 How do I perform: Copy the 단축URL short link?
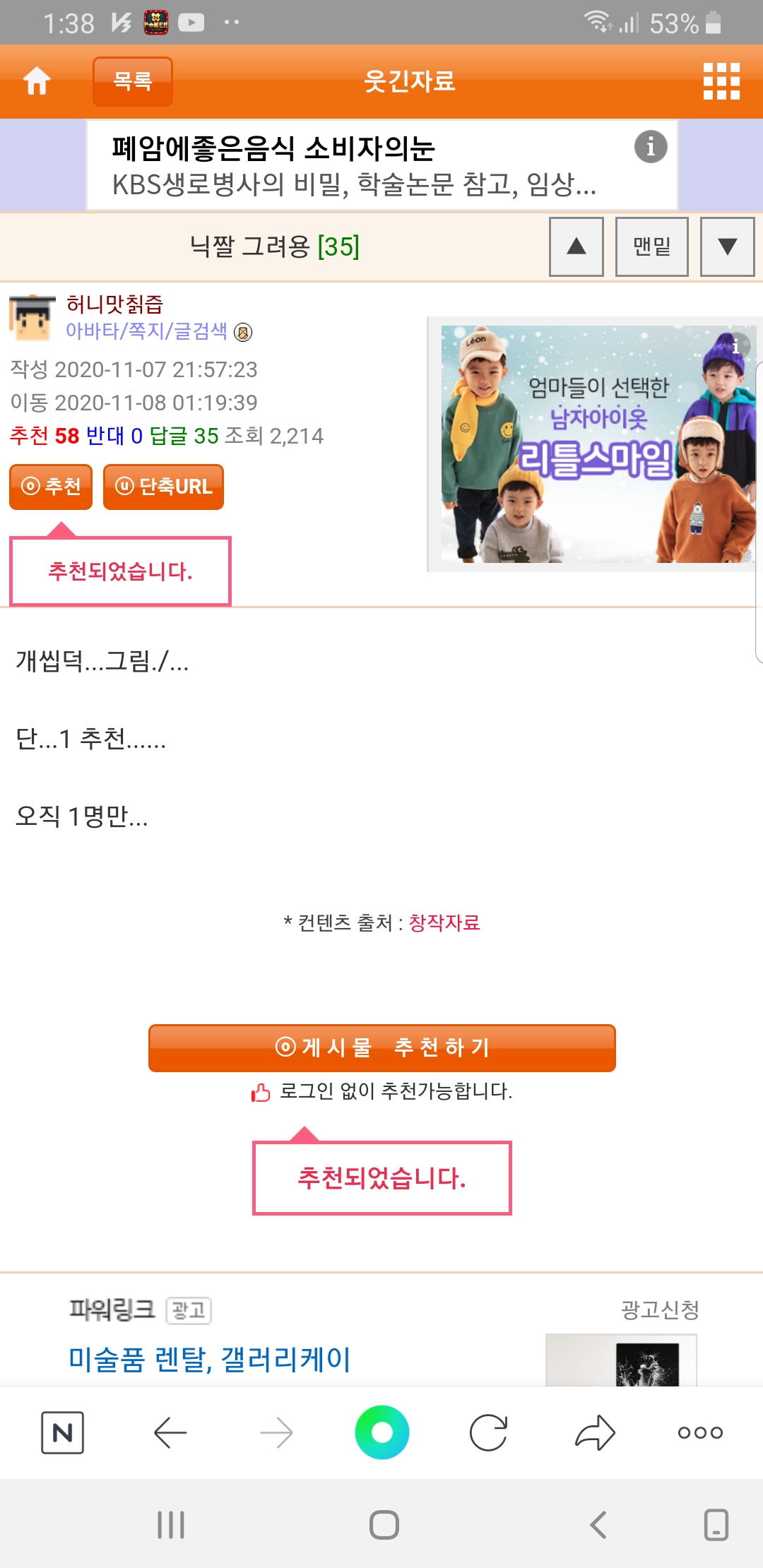163,487
